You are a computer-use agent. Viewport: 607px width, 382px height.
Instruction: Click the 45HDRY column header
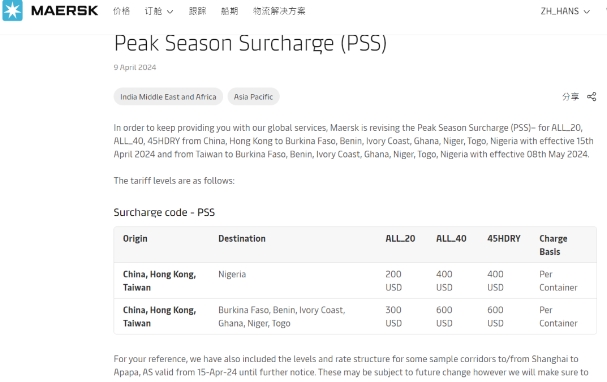tap(504, 238)
